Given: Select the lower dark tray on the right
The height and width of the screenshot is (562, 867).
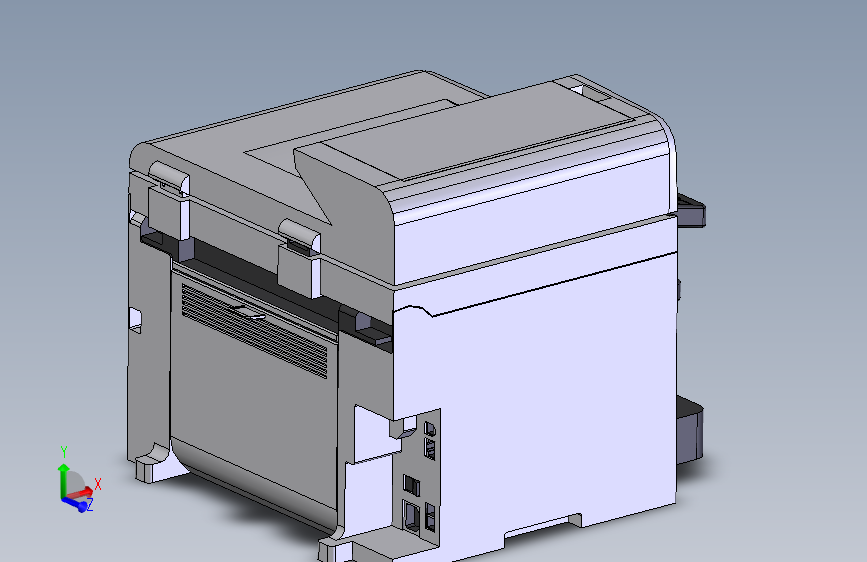Looking at the screenshot, I should coord(690,431).
